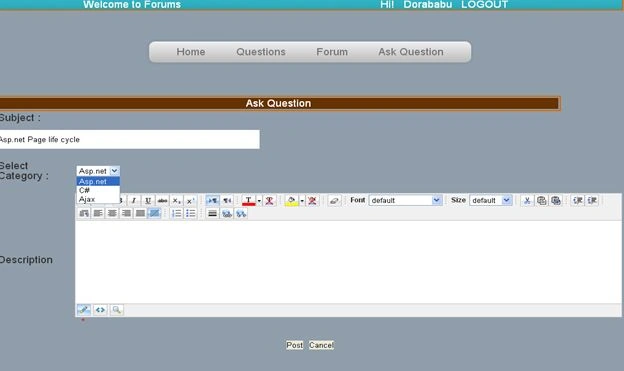This screenshot has height=371, width=624.
Task: Switch editor to Design mode
Action: pyautogui.click(x=84, y=310)
